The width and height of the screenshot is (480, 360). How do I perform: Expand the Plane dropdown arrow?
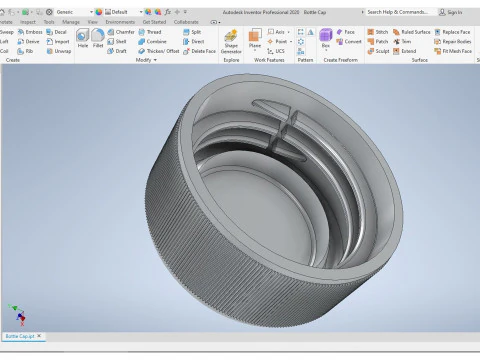tap(255, 50)
